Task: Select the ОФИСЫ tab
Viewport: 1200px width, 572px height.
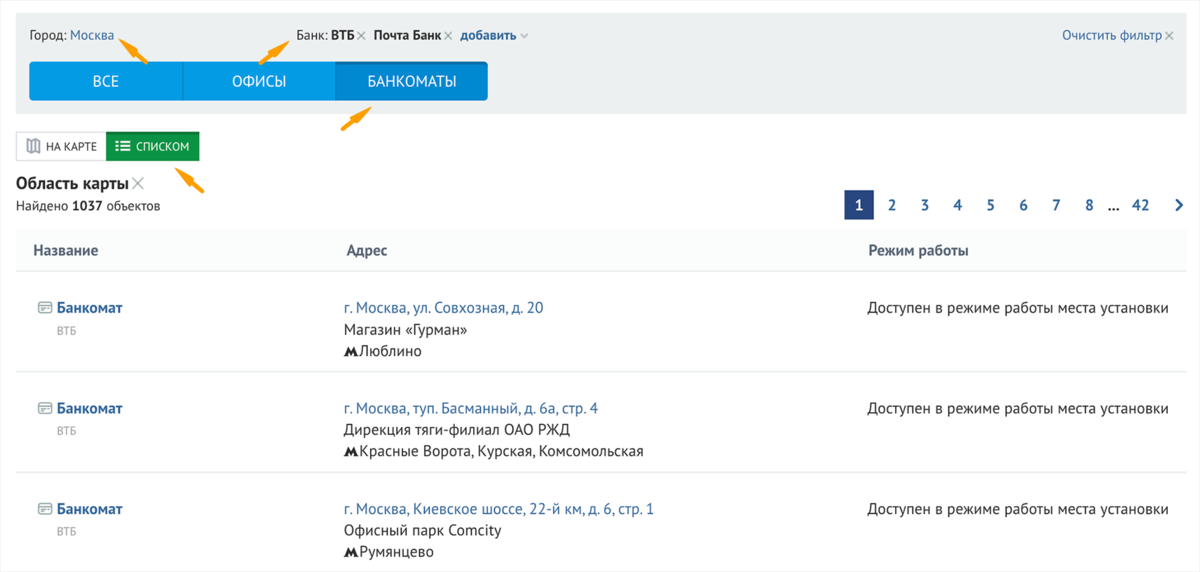Action: (x=259, y=81)
